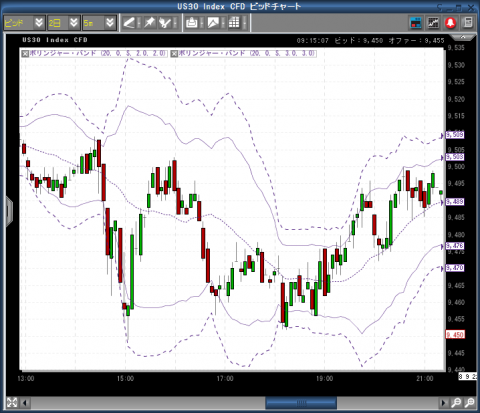Click the print chart icon

[x=192, y=23]
